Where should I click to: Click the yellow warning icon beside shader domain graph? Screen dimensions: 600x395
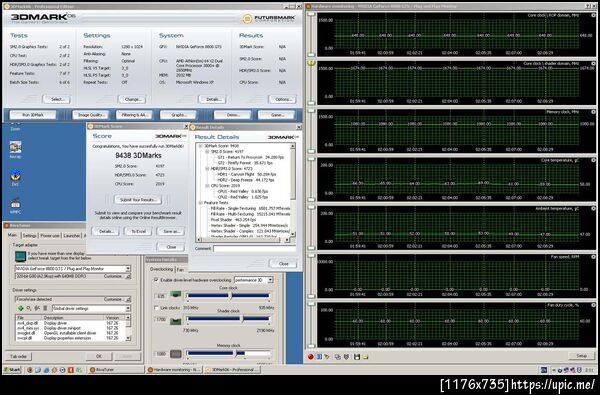point(311,62)
